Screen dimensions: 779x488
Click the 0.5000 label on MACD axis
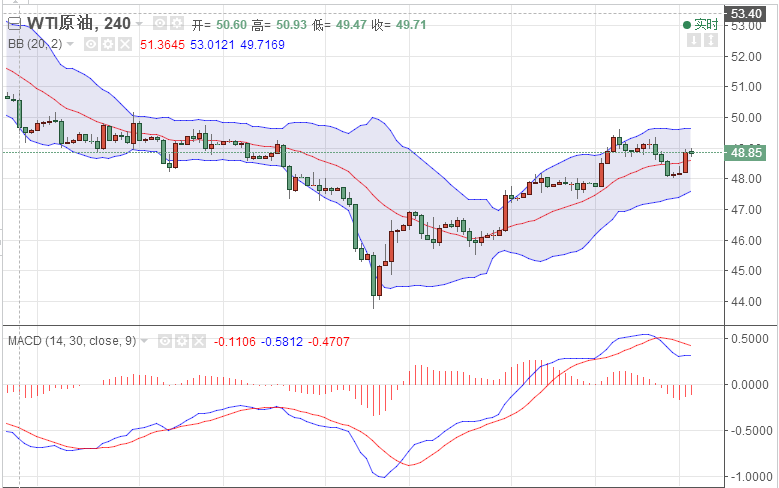pyautogui.click(x=750, y=339)
